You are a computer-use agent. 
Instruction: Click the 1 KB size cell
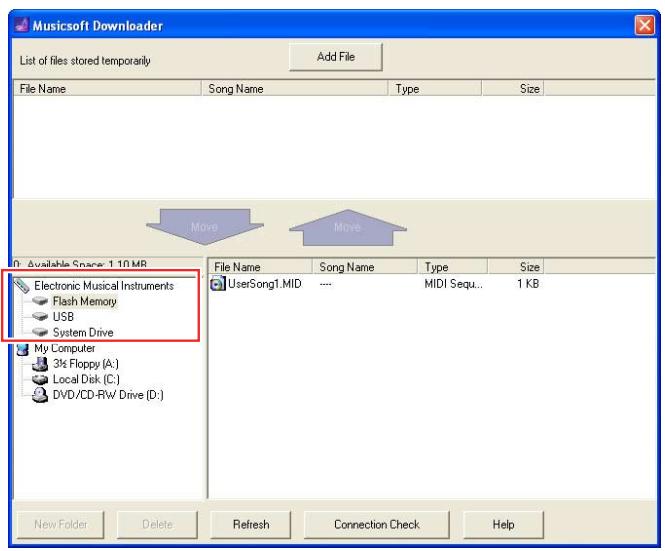(x=528, y=284)
